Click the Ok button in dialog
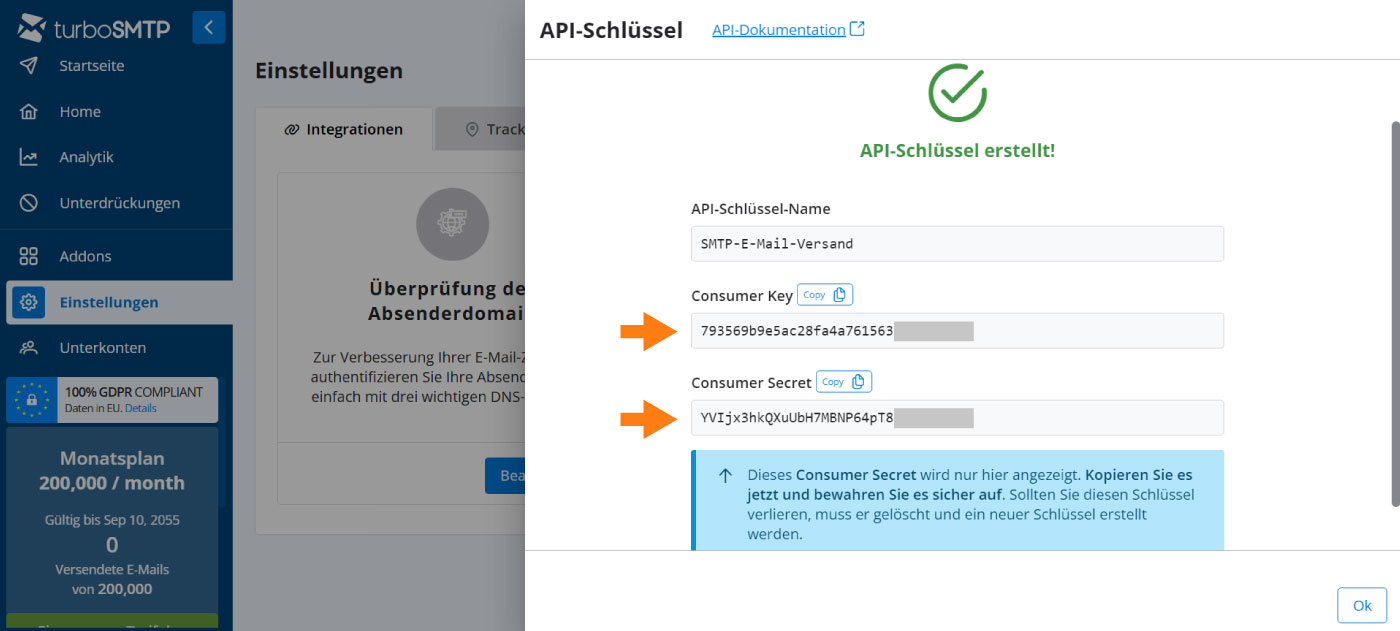The image size is (1400, 631). 1362,605
